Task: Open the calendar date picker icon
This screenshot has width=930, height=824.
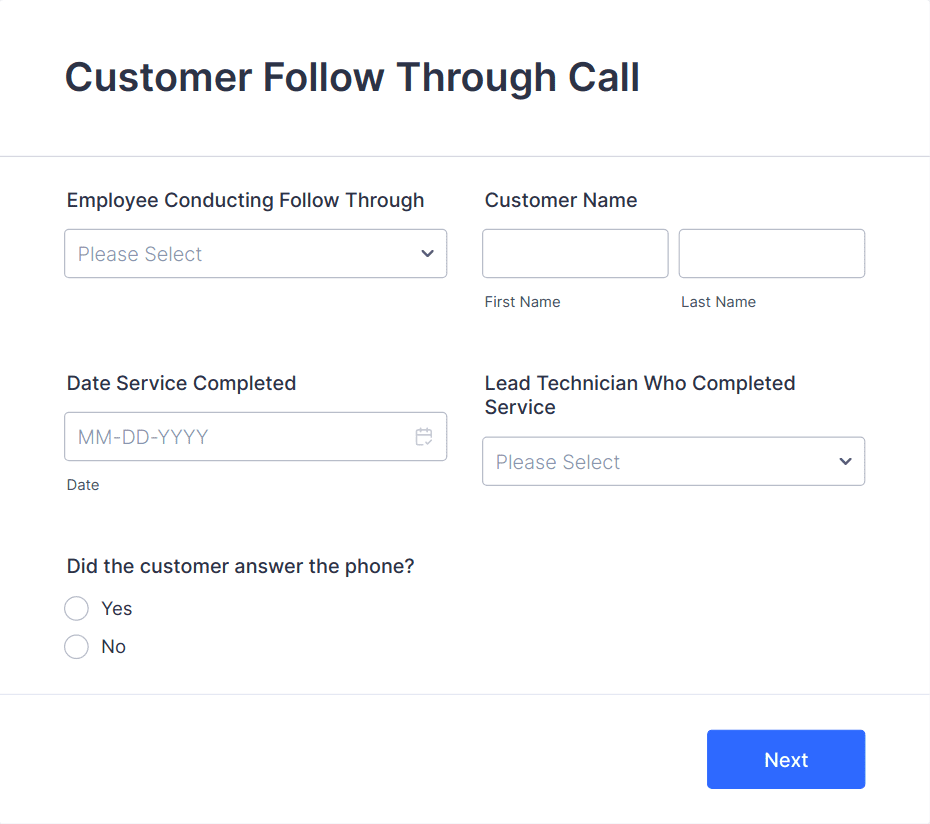Action: tap(423, 437)
